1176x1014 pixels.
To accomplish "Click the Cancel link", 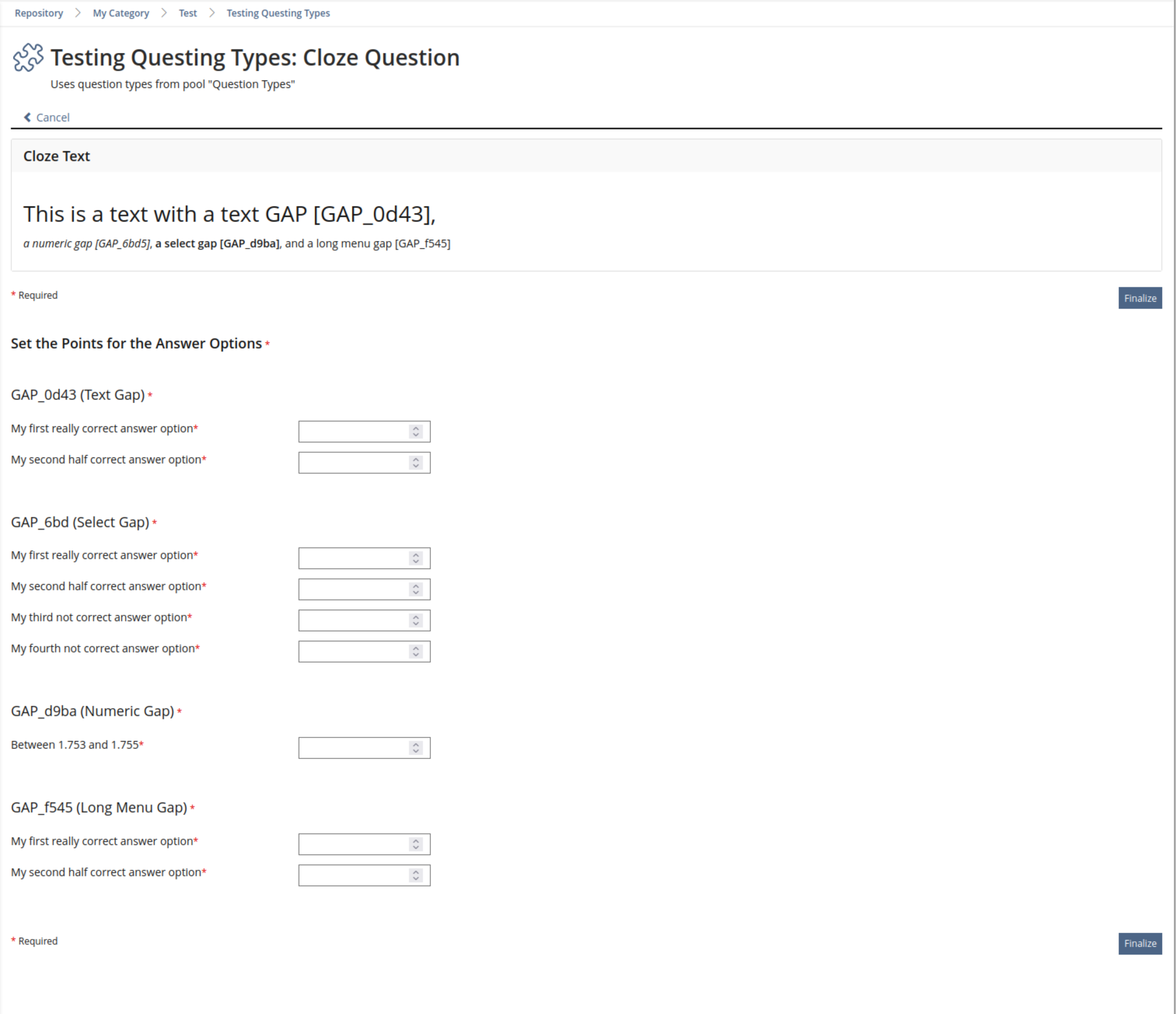I will tap(53, 118).
